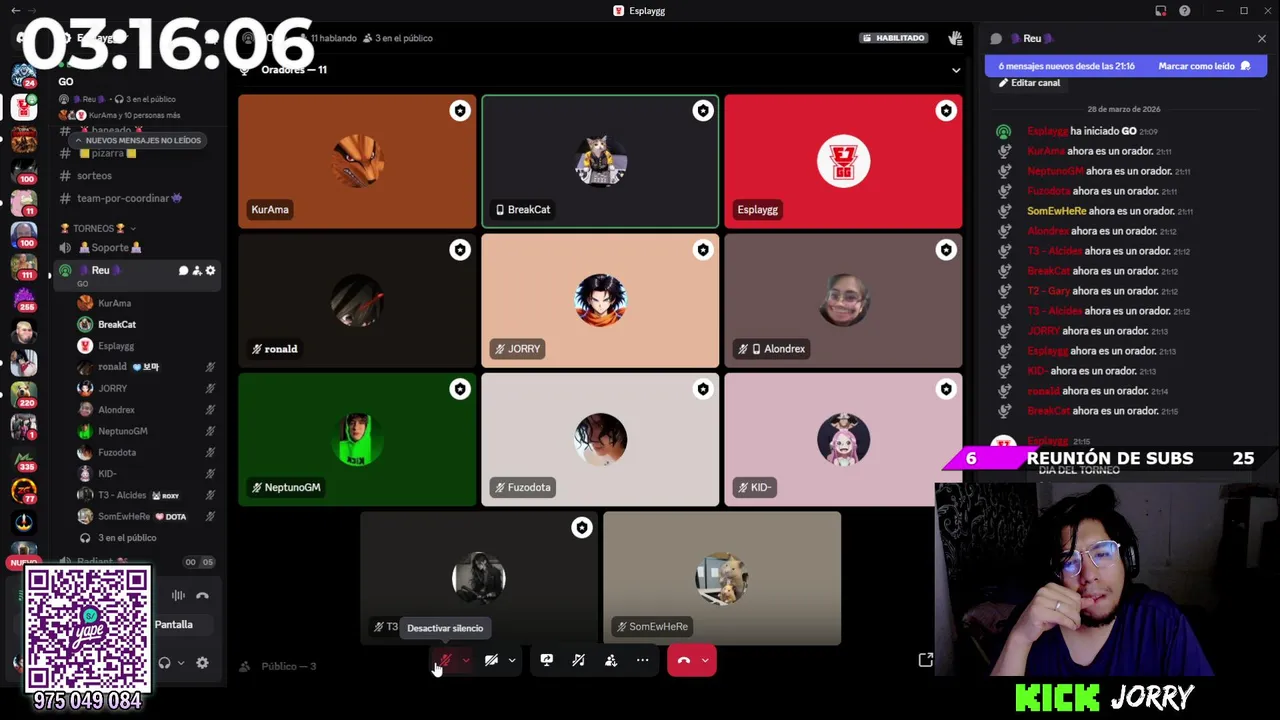Turn on the camera in call bar
The width and height of the screenshot is (1280, 720).
pos(491,660)
